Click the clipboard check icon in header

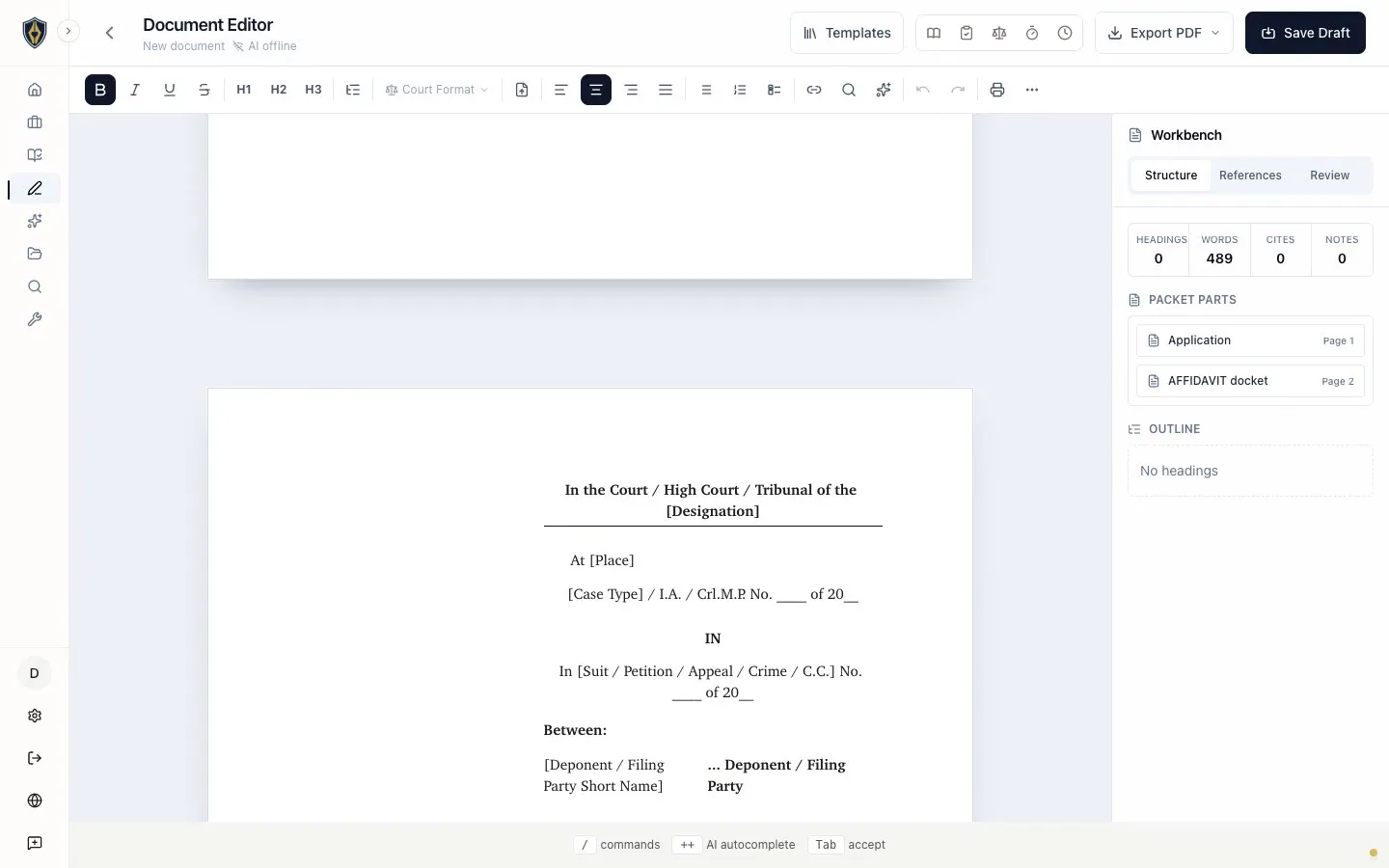click(967, 33)
